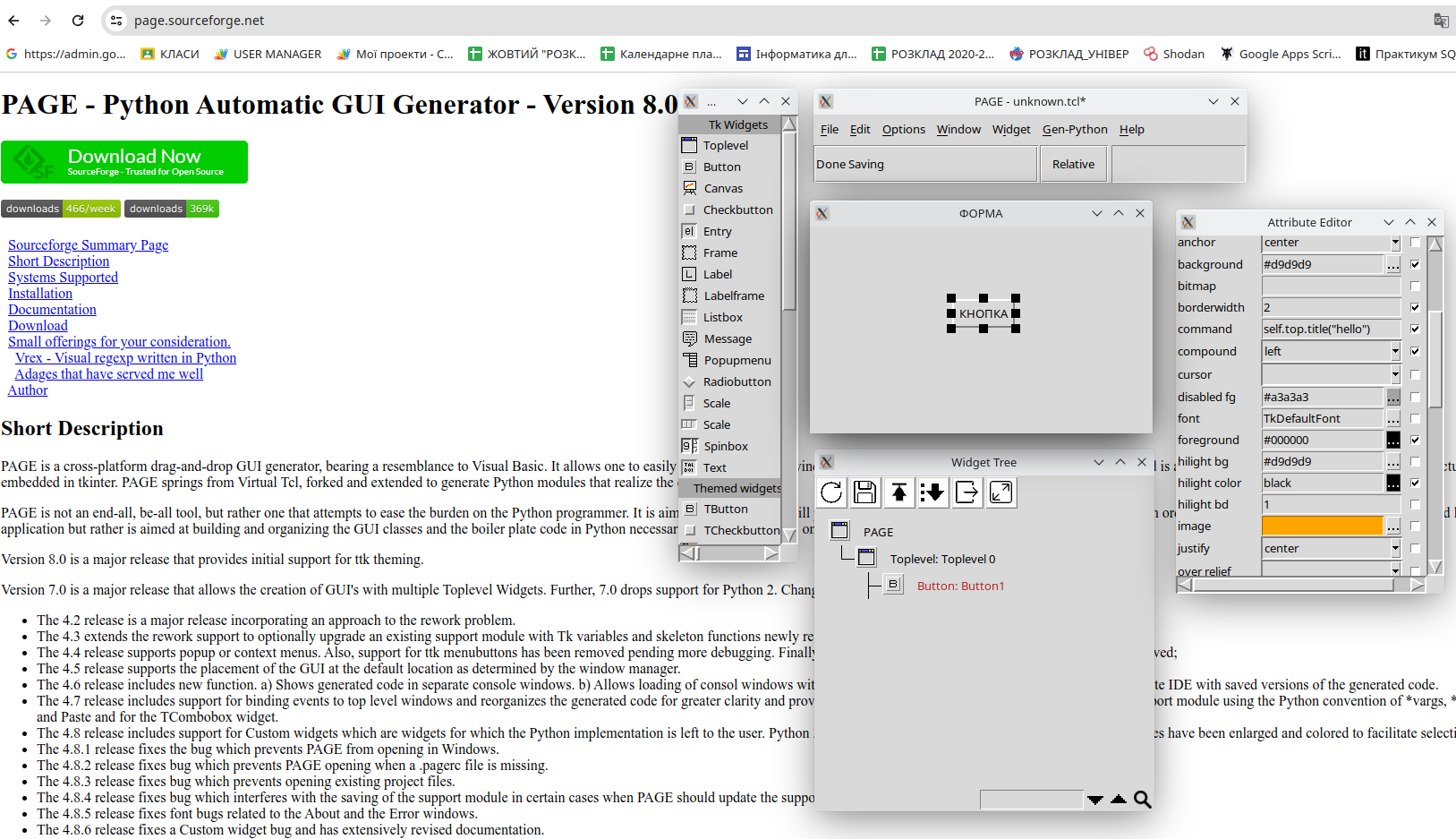The image size is (1456, 839).
Task: Open the Documentation link
Action: click(52, 309)
